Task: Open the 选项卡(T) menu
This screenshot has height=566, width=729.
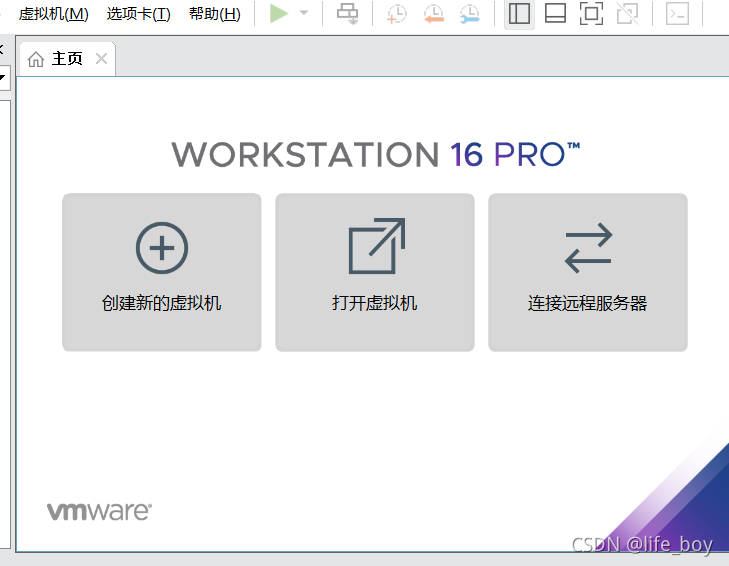Action: coord(139,13)
